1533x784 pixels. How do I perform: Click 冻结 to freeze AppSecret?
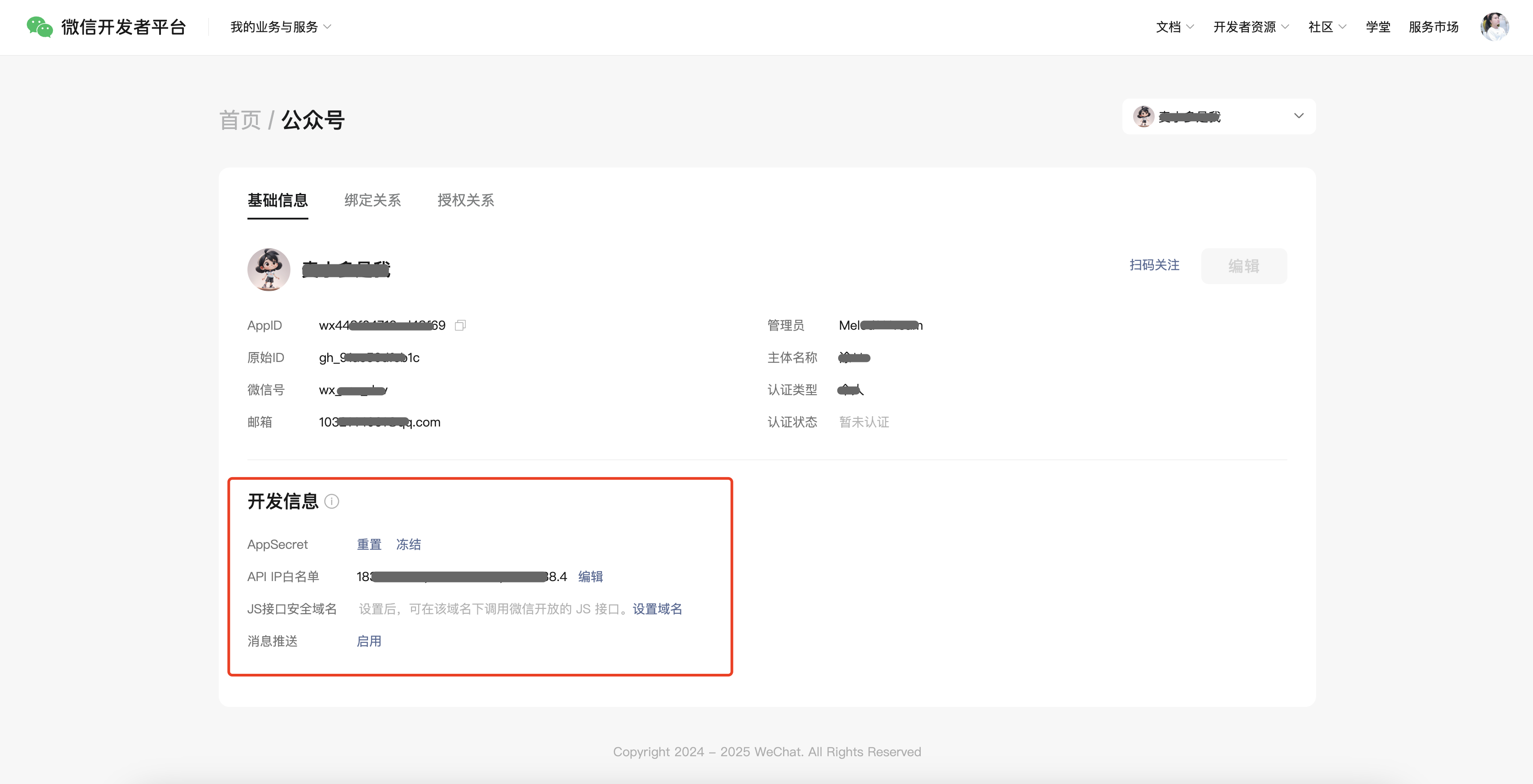408,544
